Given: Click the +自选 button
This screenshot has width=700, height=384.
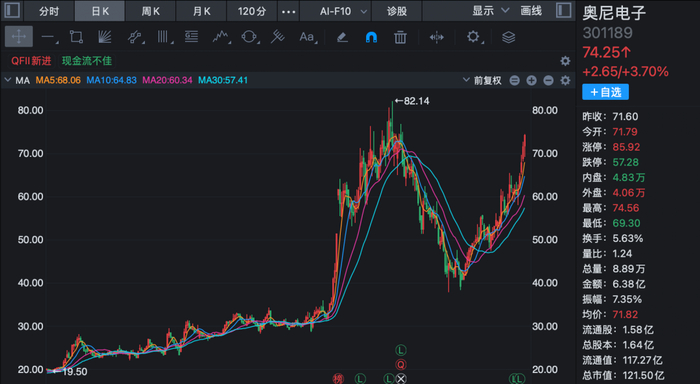Looking at the screenshot, I should tap(605, 92).
